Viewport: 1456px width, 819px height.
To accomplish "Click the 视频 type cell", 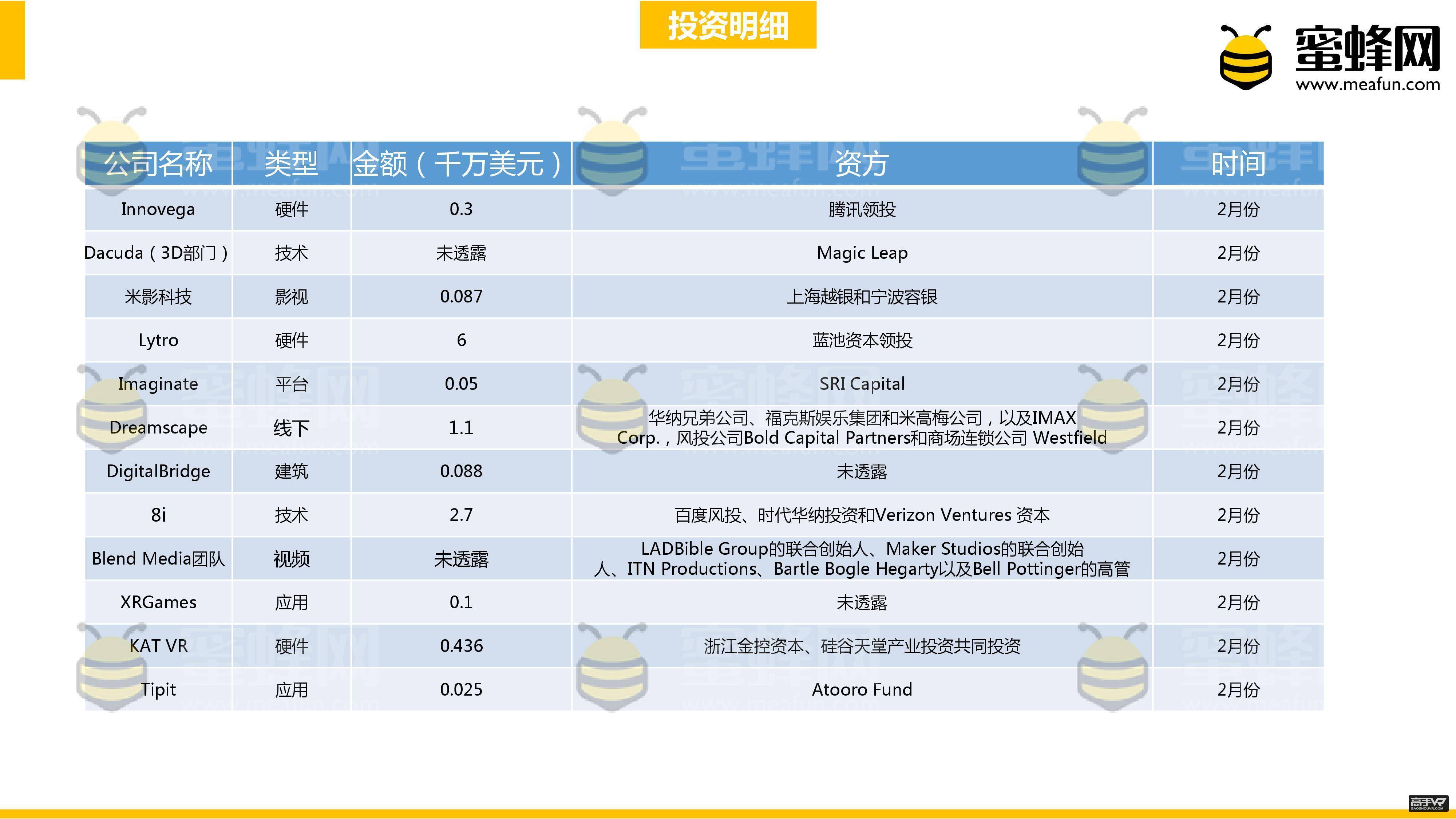I will [x=291, y=558].
